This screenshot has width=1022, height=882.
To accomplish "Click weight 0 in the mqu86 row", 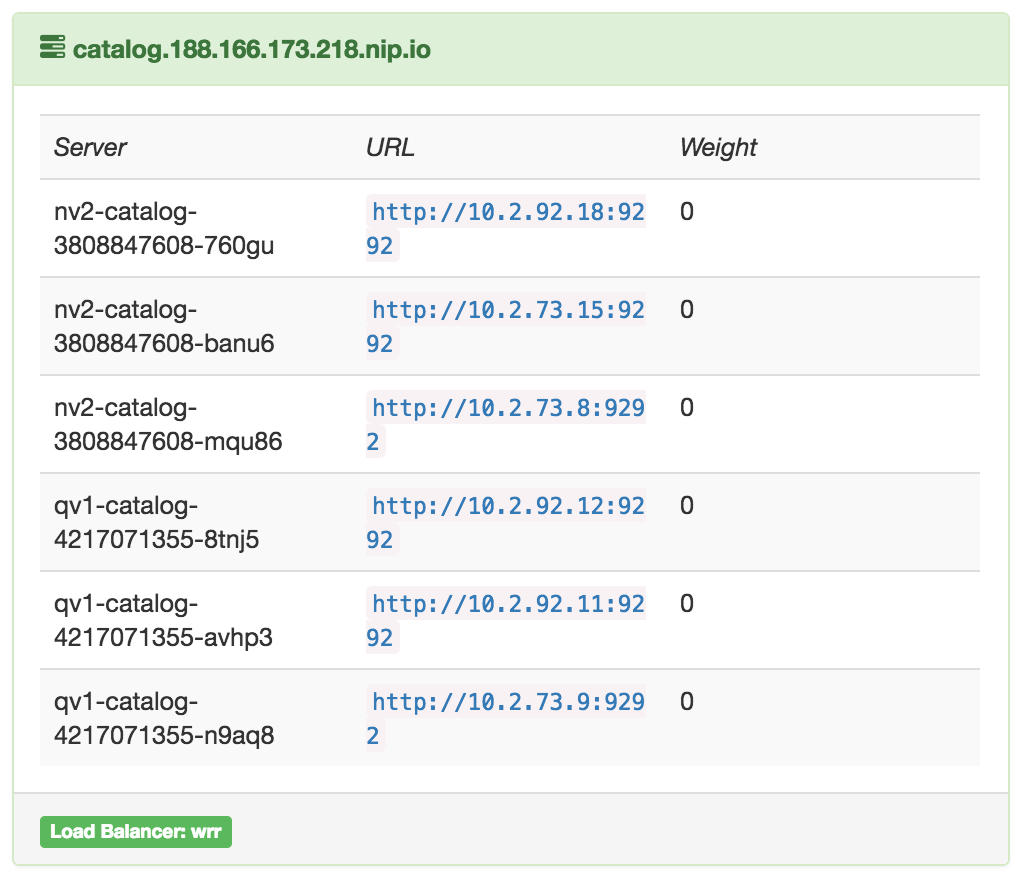I will pos(686,407).
